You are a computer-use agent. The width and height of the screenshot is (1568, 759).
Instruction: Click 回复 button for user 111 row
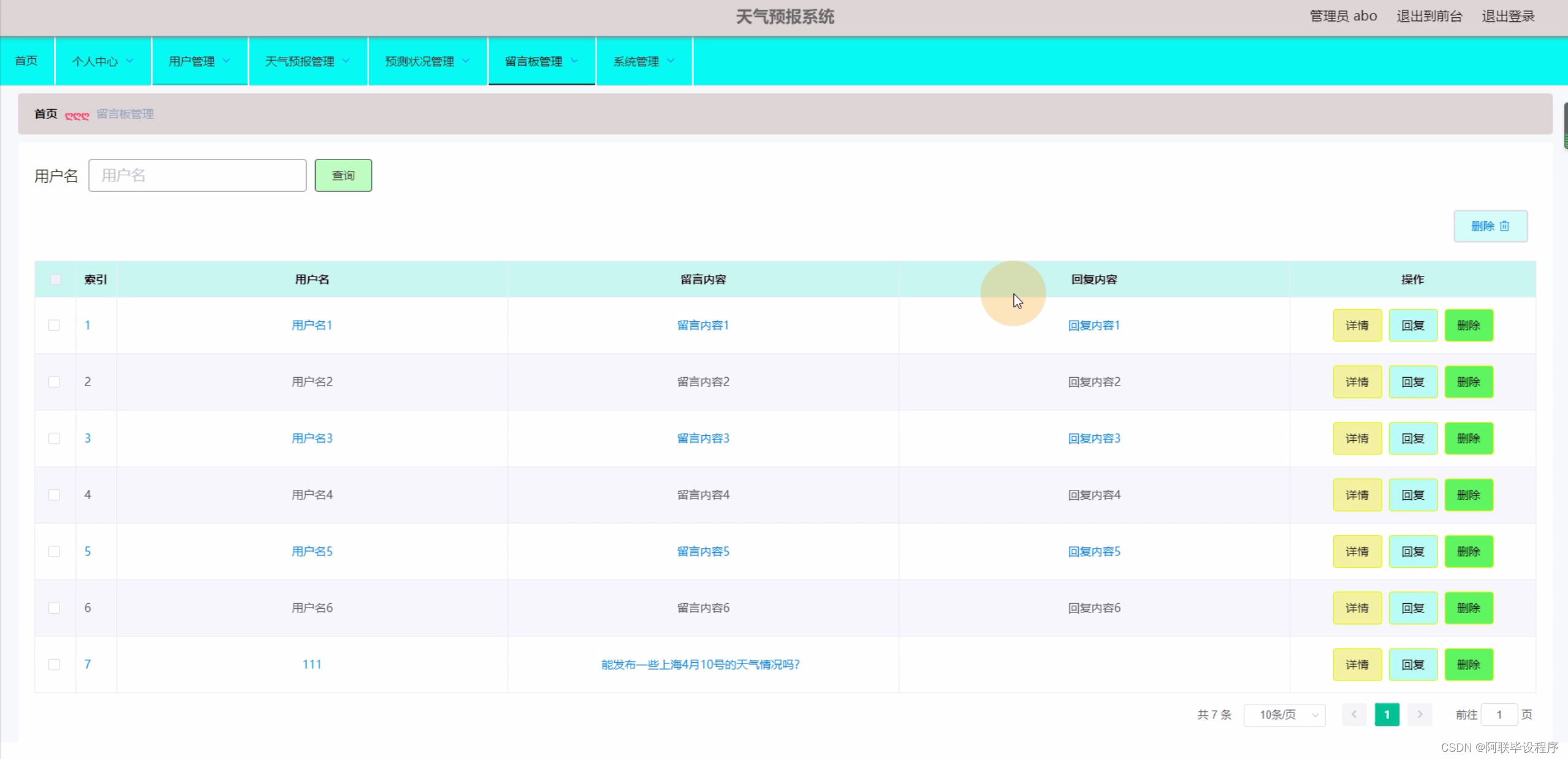1412,665
